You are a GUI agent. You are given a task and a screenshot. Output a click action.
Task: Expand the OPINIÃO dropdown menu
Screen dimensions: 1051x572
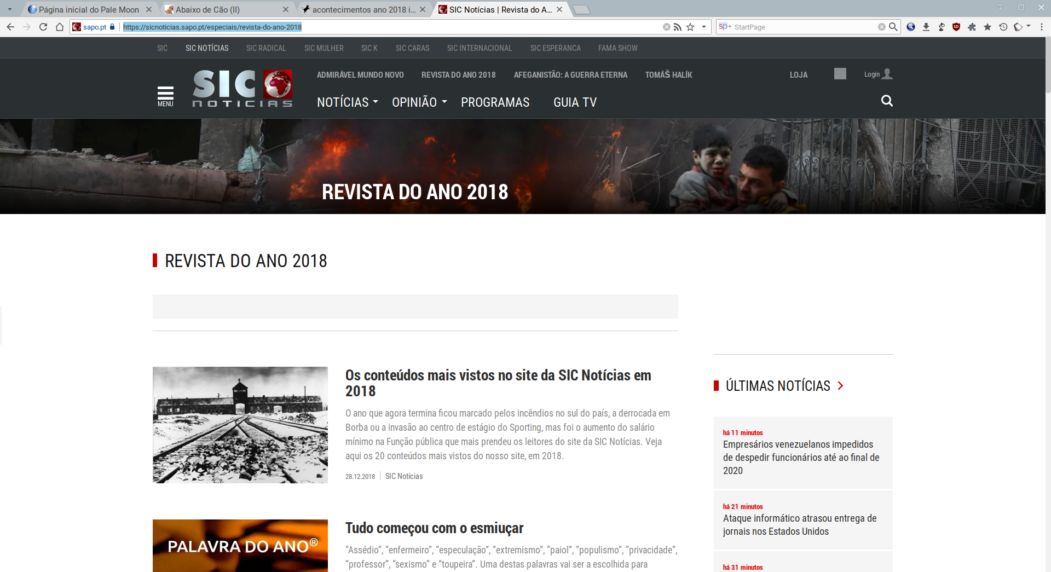(419, 102)
